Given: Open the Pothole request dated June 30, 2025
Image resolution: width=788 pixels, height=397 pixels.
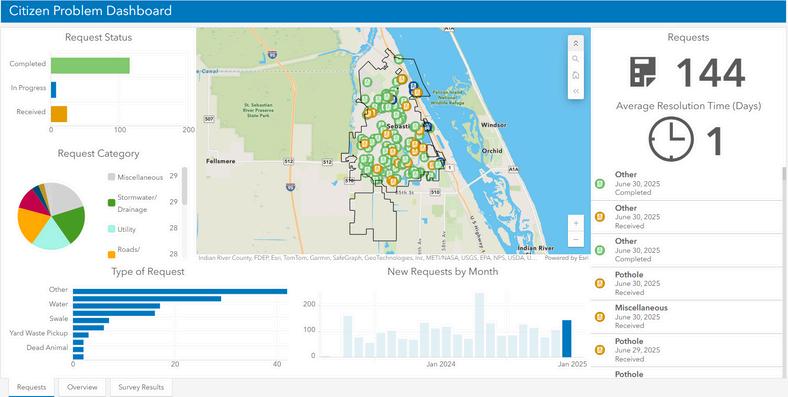Looking at the screenshot, I should pyautogui.click(x=686, y=283).
